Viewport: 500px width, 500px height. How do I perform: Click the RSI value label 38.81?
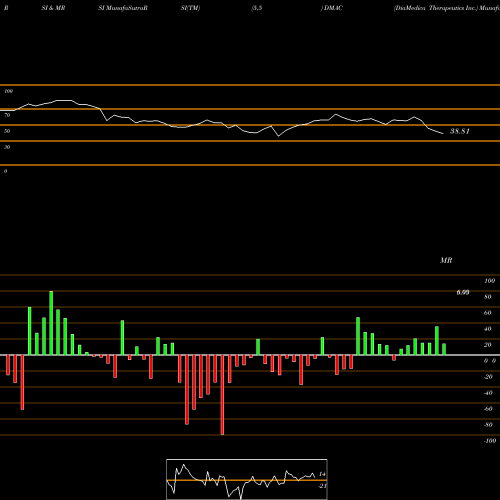[460, 131]
